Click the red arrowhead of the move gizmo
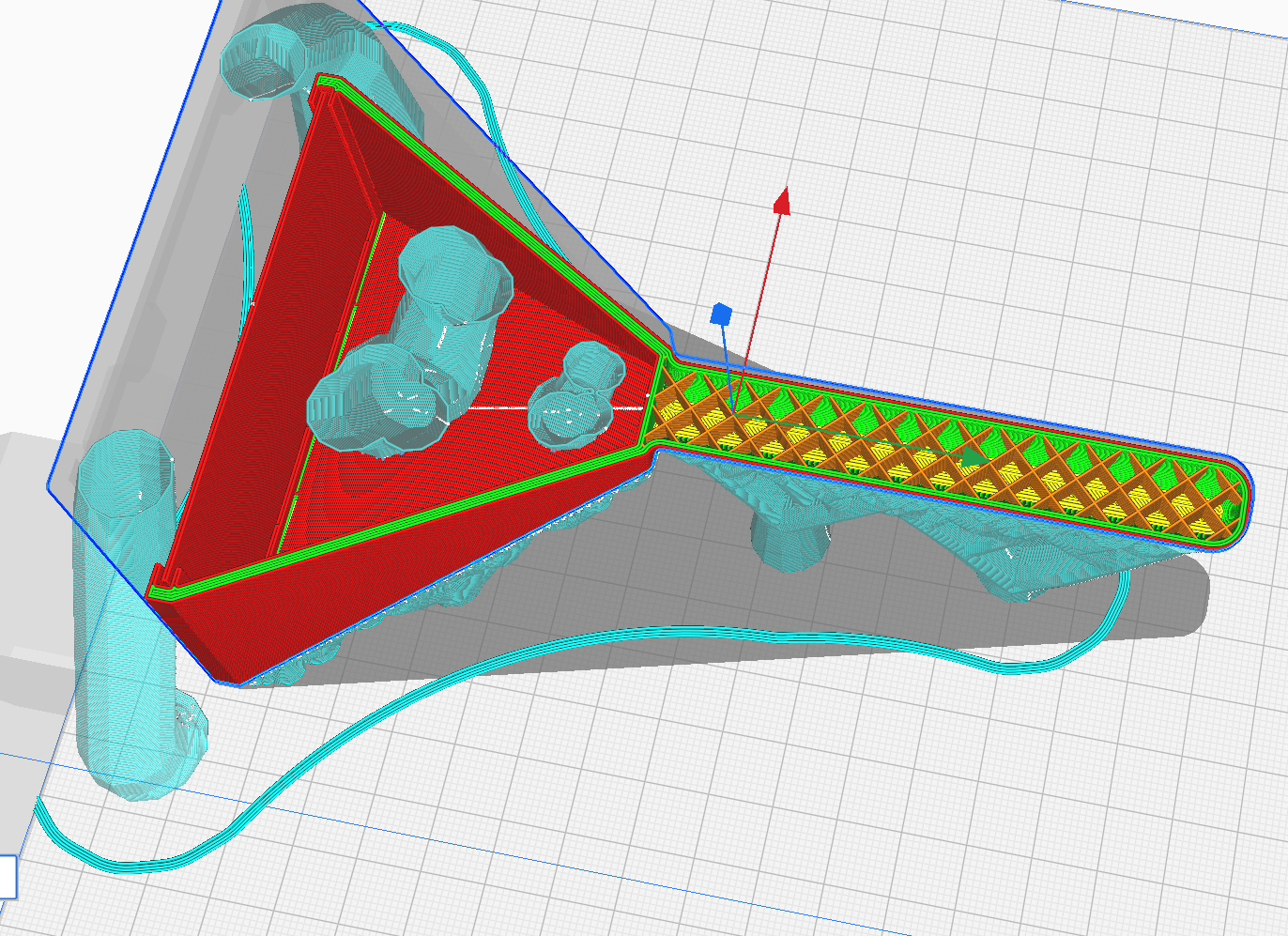Screen dimensions: 1288x936 [x=782, y=200]
